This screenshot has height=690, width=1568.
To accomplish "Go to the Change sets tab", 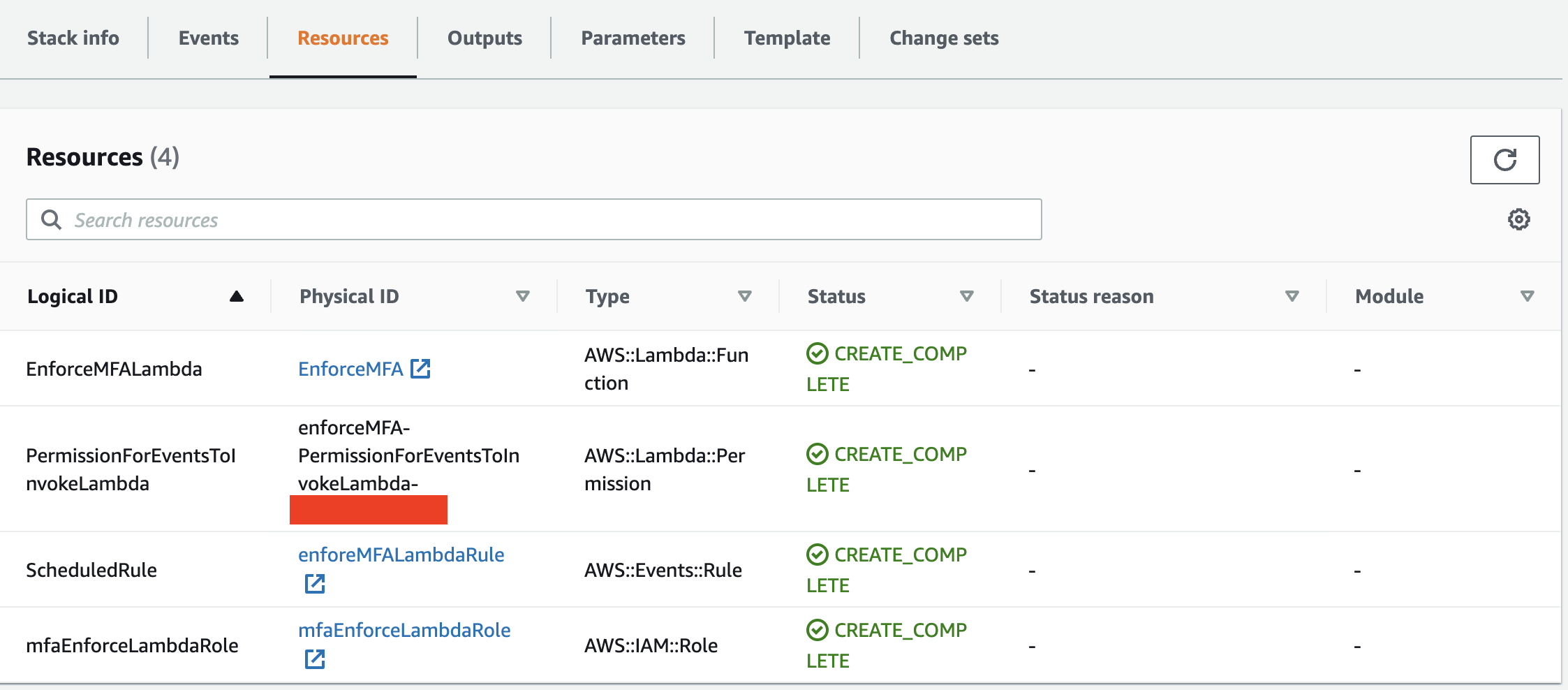I will (944, 38).
